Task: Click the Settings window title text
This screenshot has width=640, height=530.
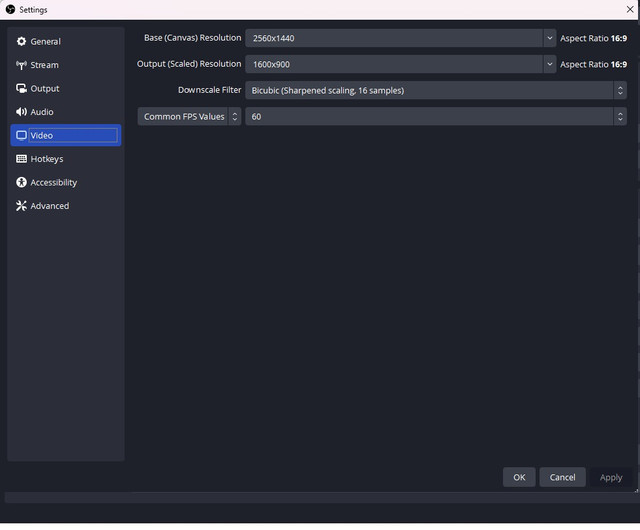Action: [33, 9]
